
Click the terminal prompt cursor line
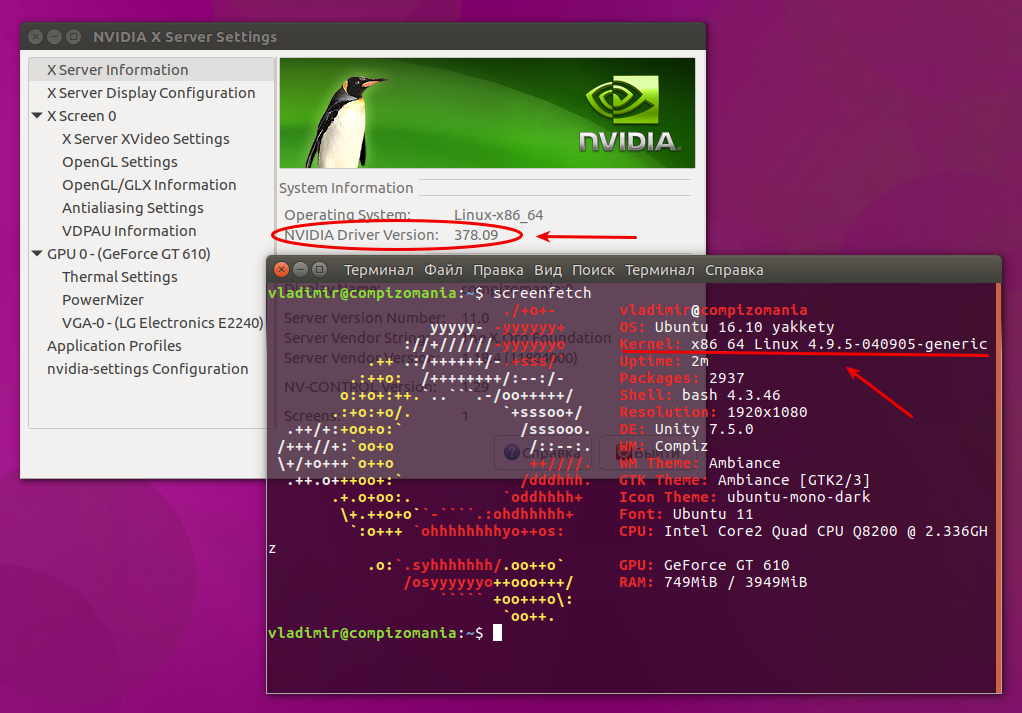click(x=385, y=633)
